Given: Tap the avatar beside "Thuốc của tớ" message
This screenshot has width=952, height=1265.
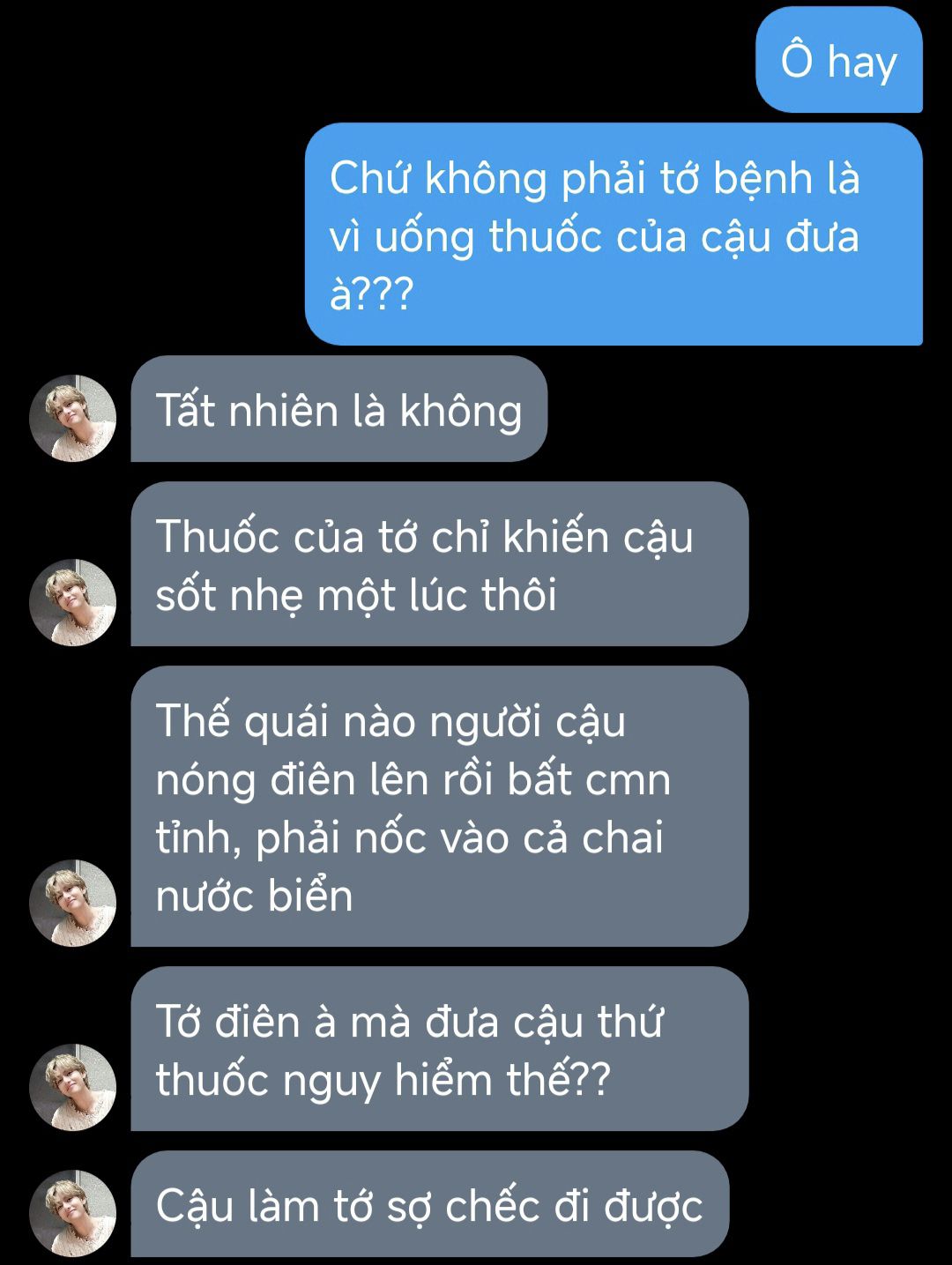Looking at the screenshot, I should 73,602.
